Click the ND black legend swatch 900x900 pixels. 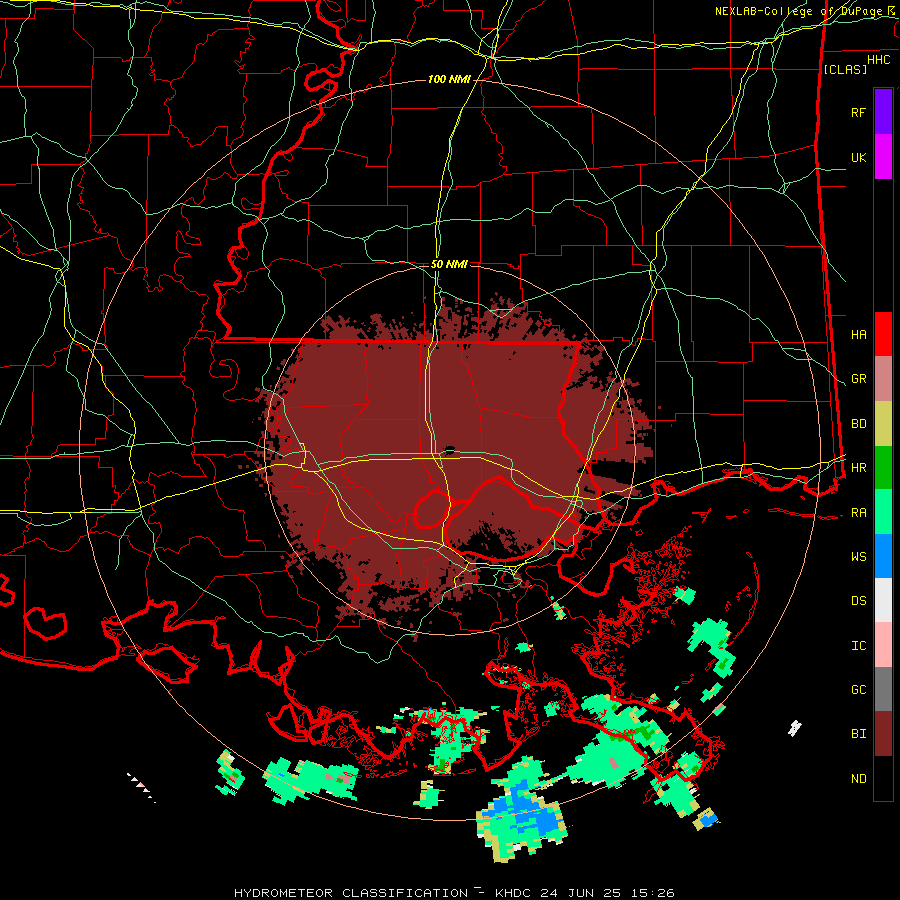883,778
